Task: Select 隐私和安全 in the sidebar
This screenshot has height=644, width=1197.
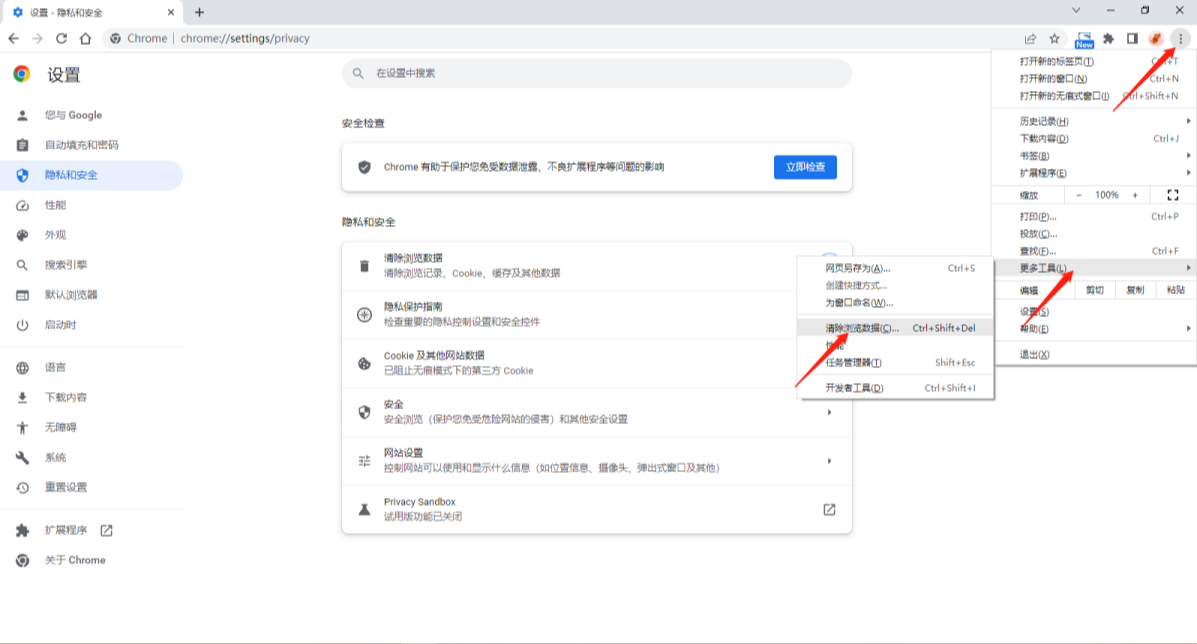Action: pyautogui.click(x=92, y=175)
